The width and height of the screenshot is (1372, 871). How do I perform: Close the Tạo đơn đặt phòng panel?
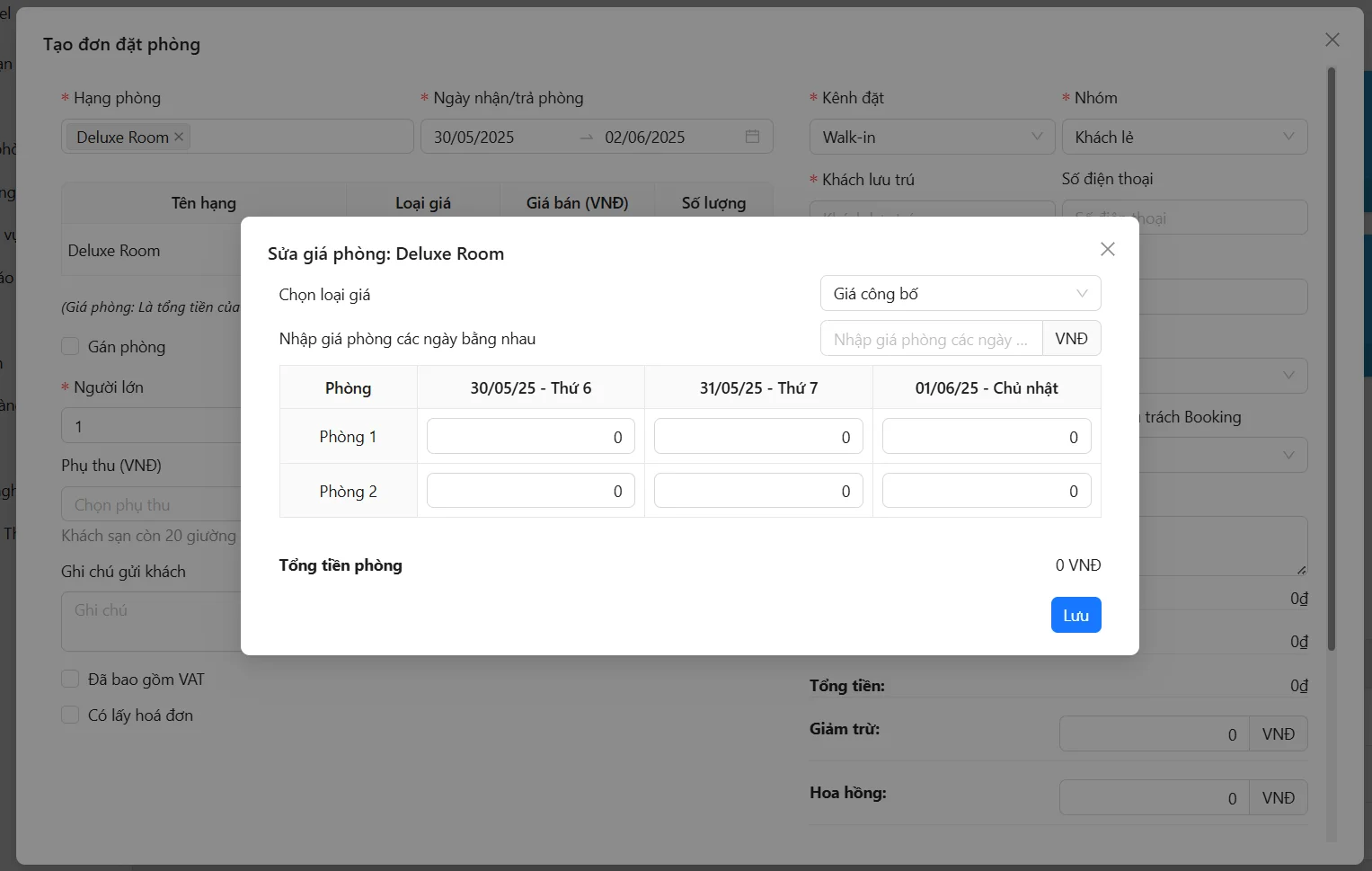pyautogui.click(x=1332, y=40)
